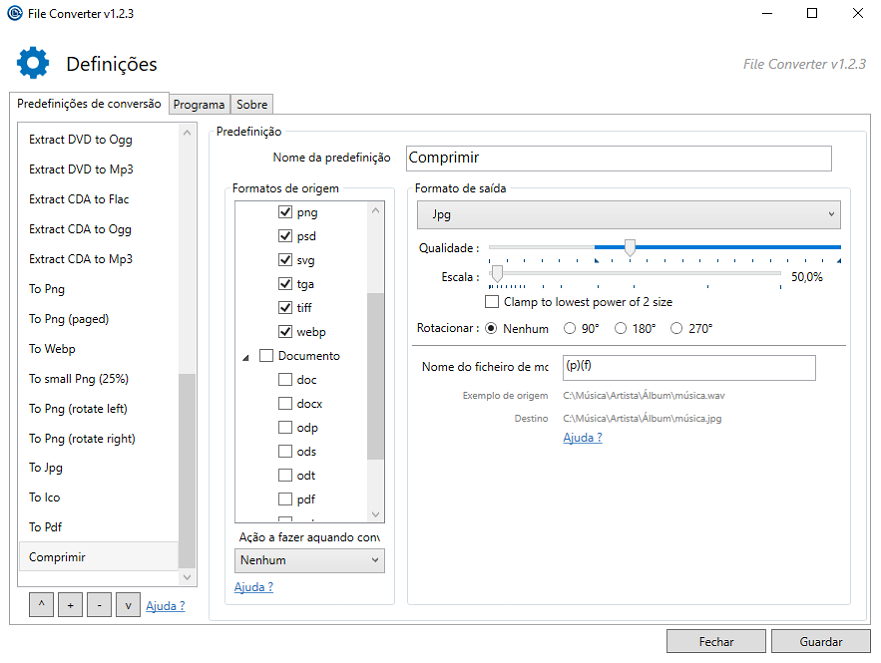881x663 pixels.
Task: Click the remove preset (-) button
Action: pyautogui.click(x=98, y=605)
